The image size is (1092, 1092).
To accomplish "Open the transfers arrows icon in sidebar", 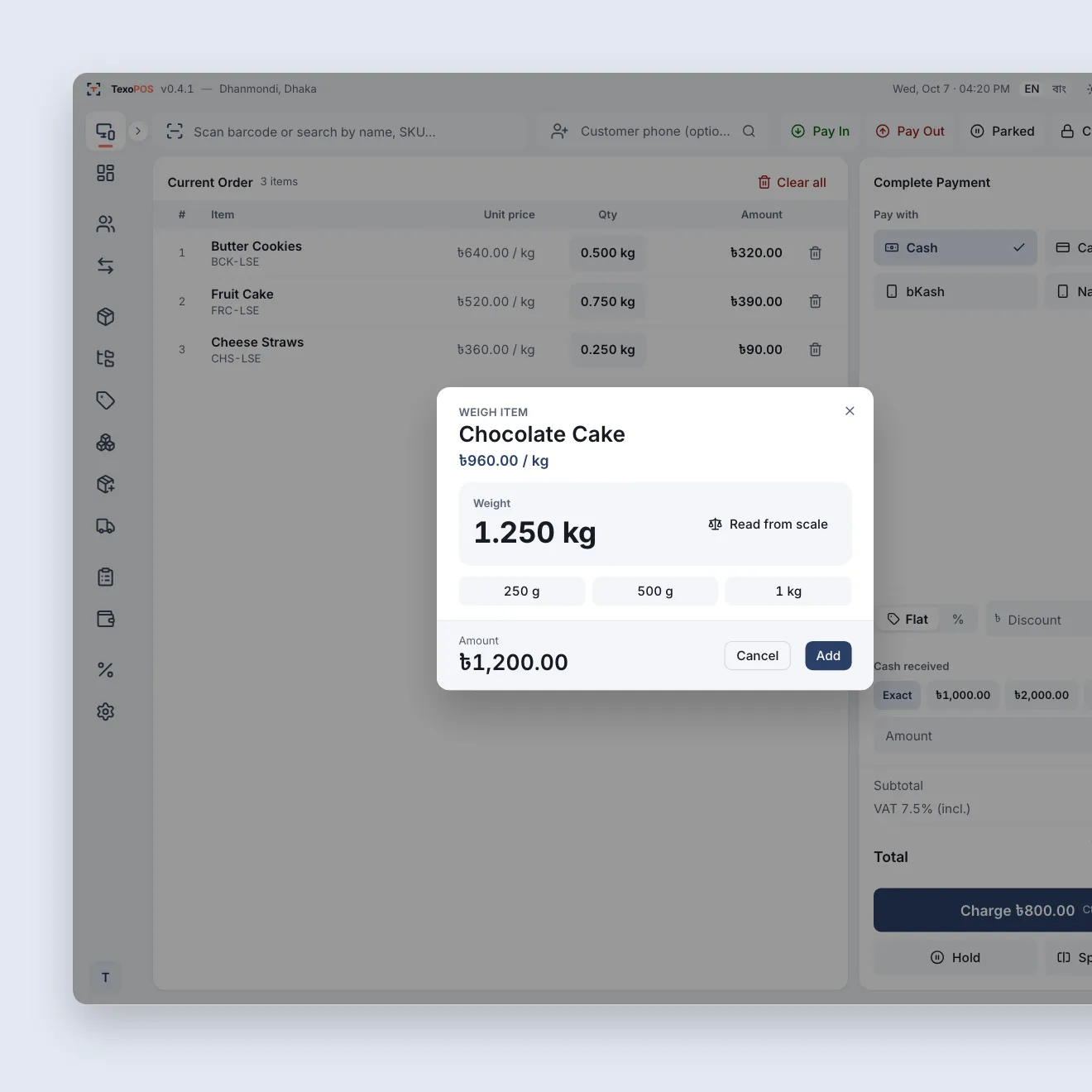I will pos(105,266).
